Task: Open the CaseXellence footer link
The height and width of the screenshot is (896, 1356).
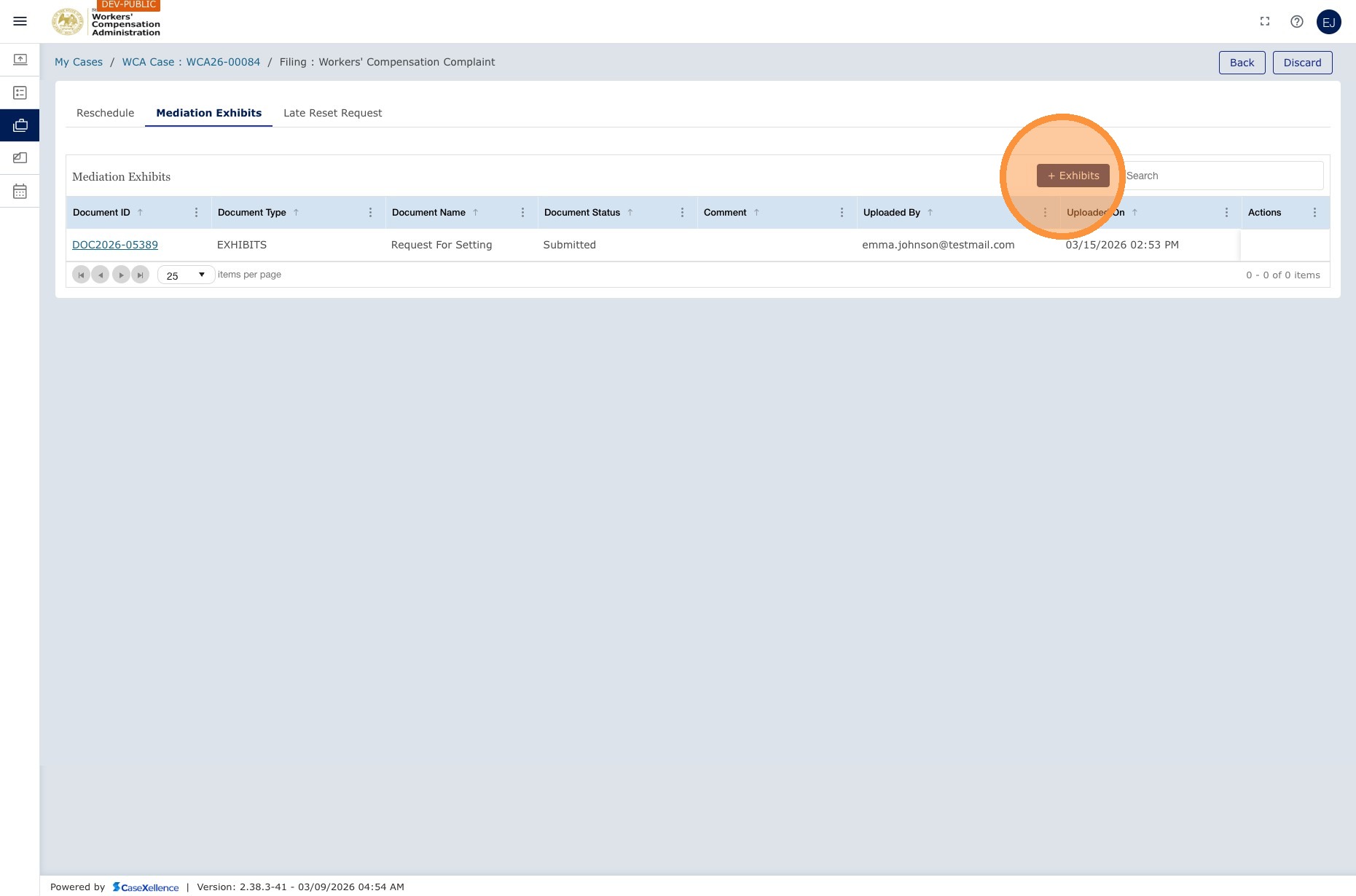Action: [x=146, y=887]
